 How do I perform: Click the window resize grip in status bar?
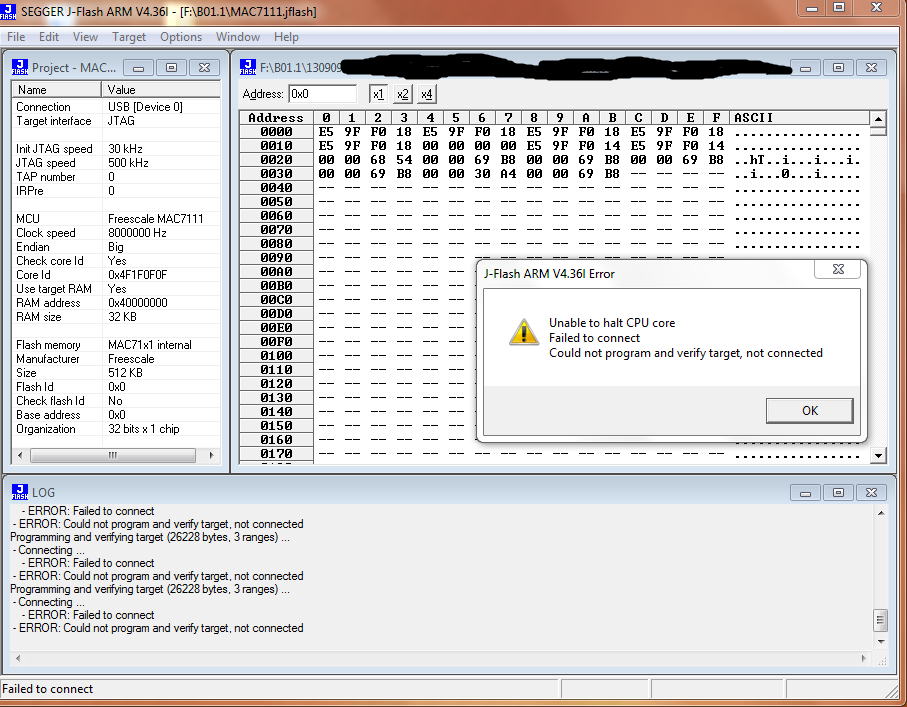pyautogui.click(x=892, y=690)
